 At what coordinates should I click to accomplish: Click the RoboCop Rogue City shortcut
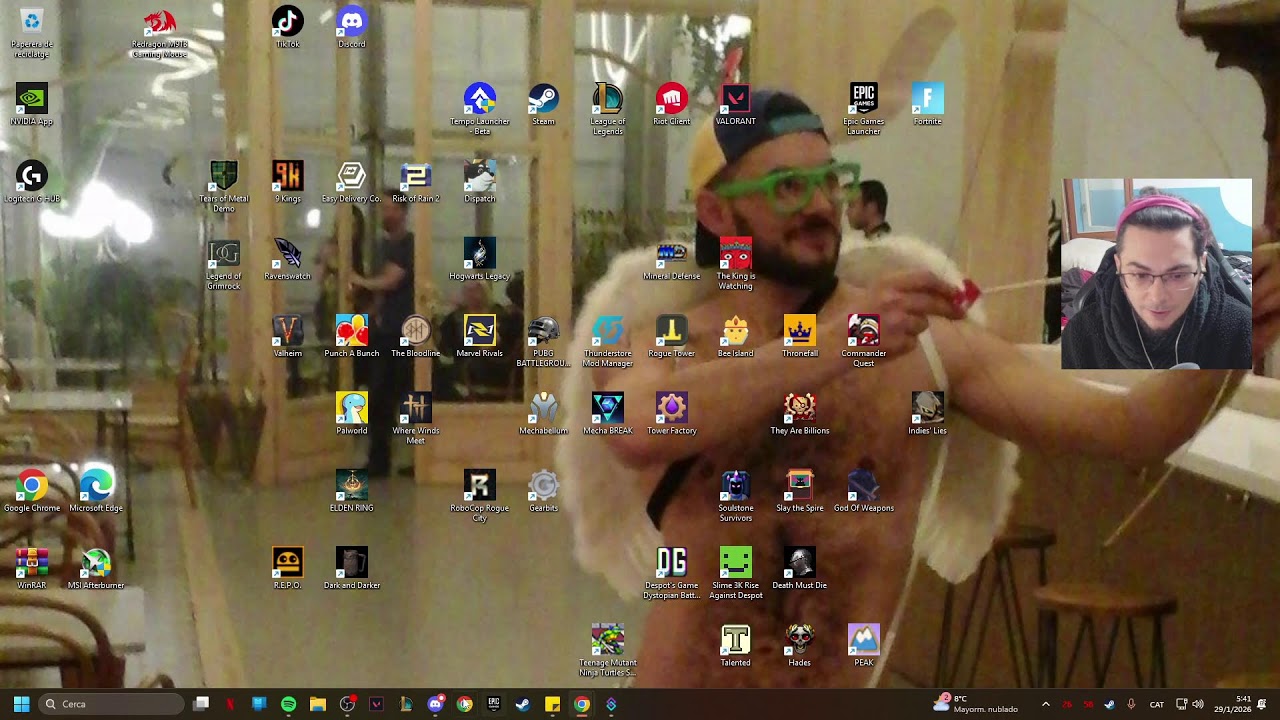[480, 495]
